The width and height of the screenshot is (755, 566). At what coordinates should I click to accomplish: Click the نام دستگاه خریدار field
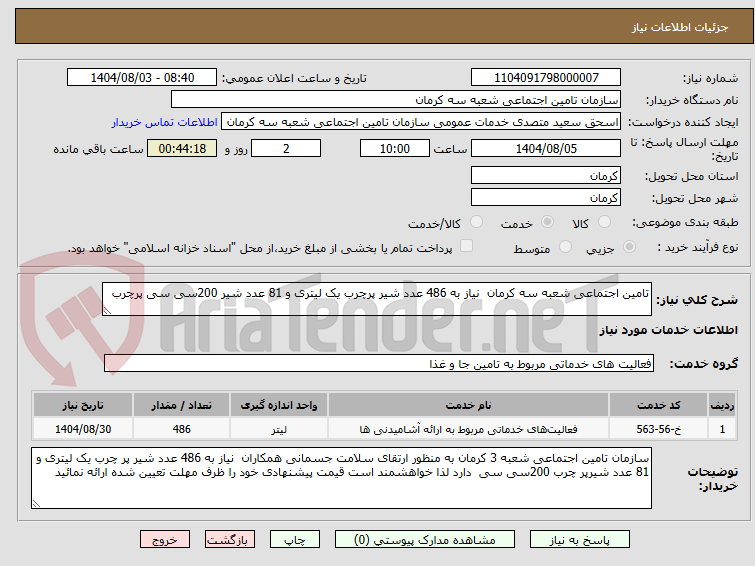pyautogui.click(x=396, y=100)
